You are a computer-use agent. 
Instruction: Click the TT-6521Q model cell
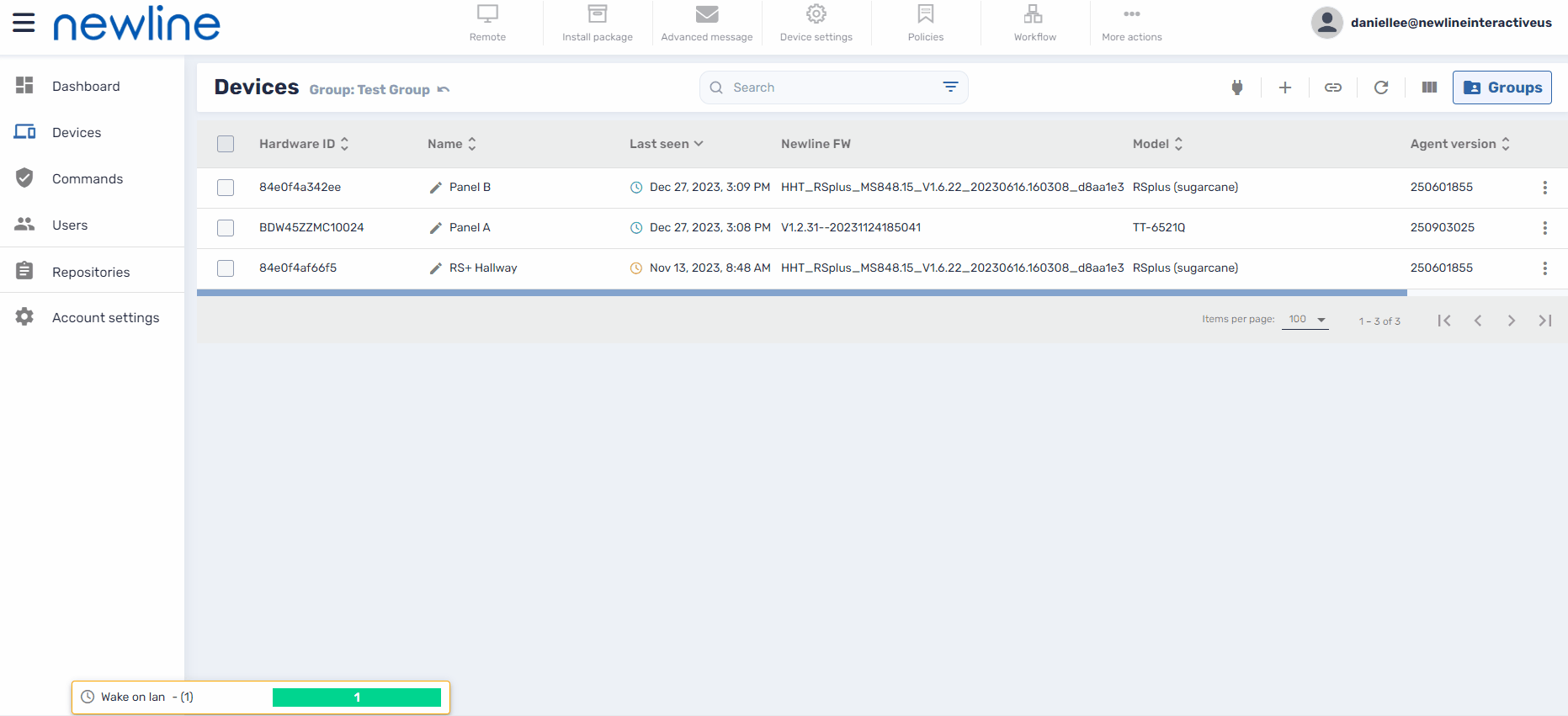pos(1159,228)
